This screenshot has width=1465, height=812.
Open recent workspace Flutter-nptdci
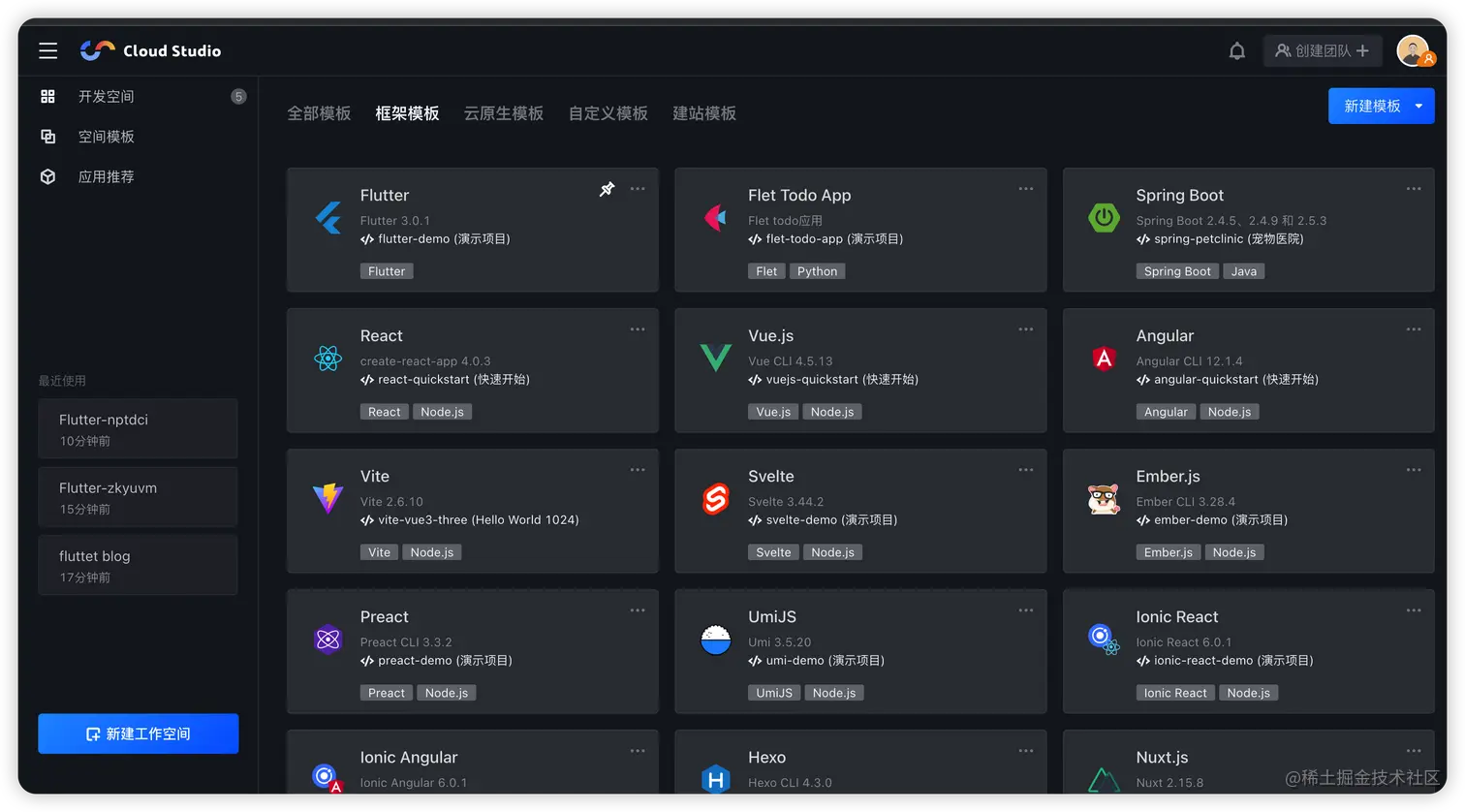coord(138,428)
